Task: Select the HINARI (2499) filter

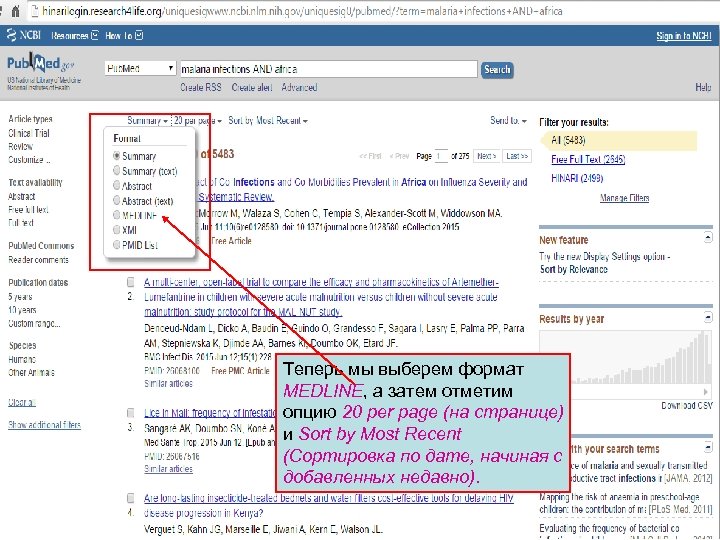Action: (x=577, y=178)
